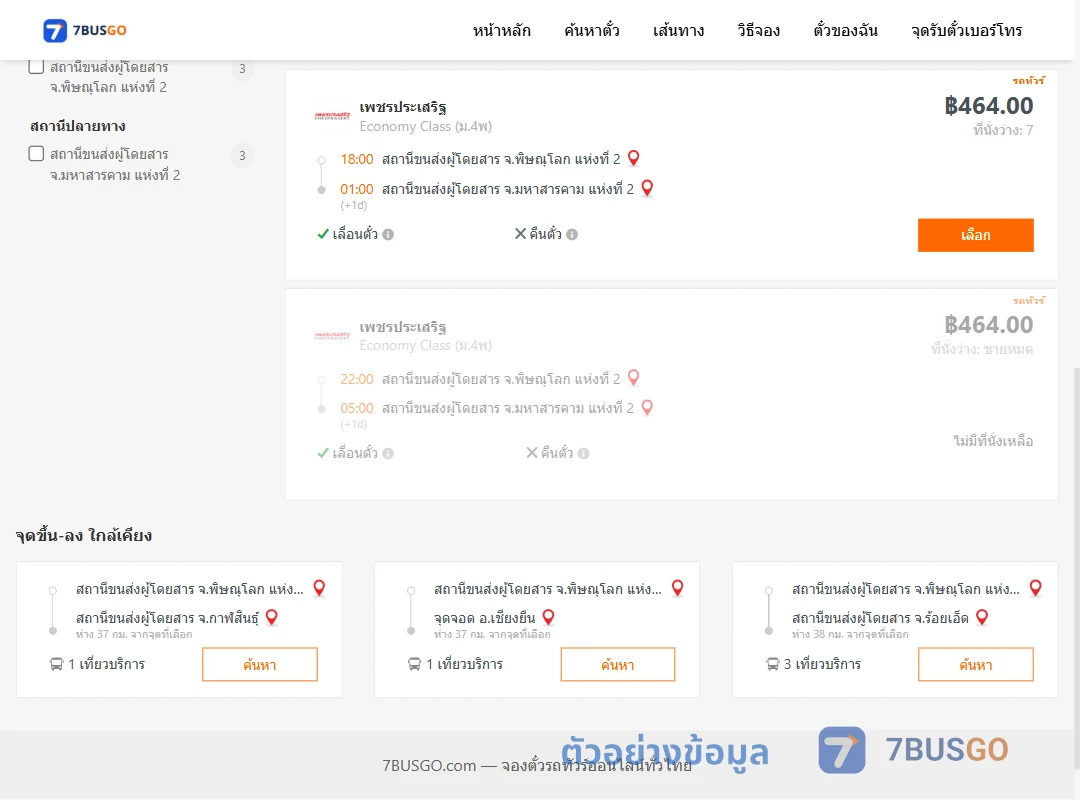Open map pin for 05:00 arrival station

pyautogui.click(x=647, y=408)
